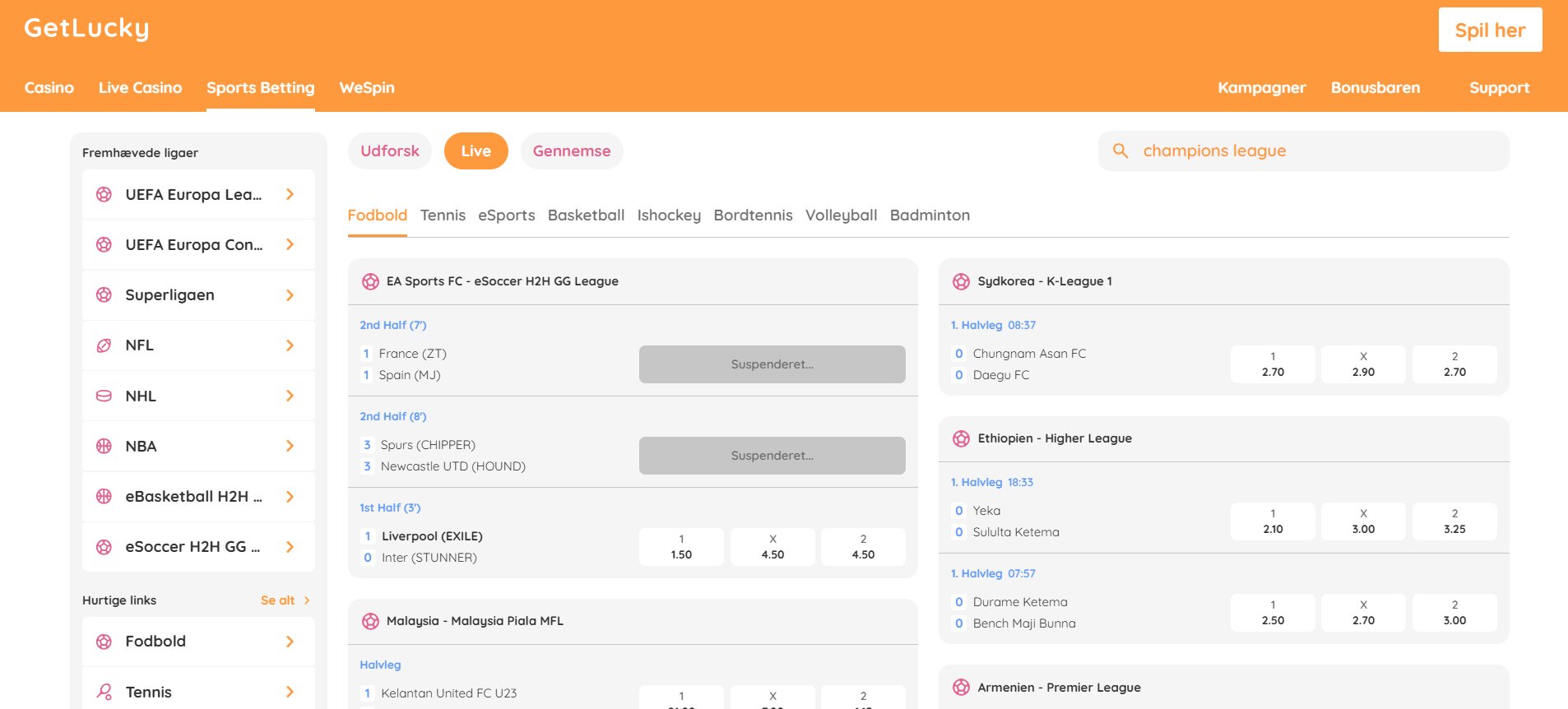Click the Superligaen soccer ball icon
The width and height of the screenshot is (1568, 709).
point(104,294)
